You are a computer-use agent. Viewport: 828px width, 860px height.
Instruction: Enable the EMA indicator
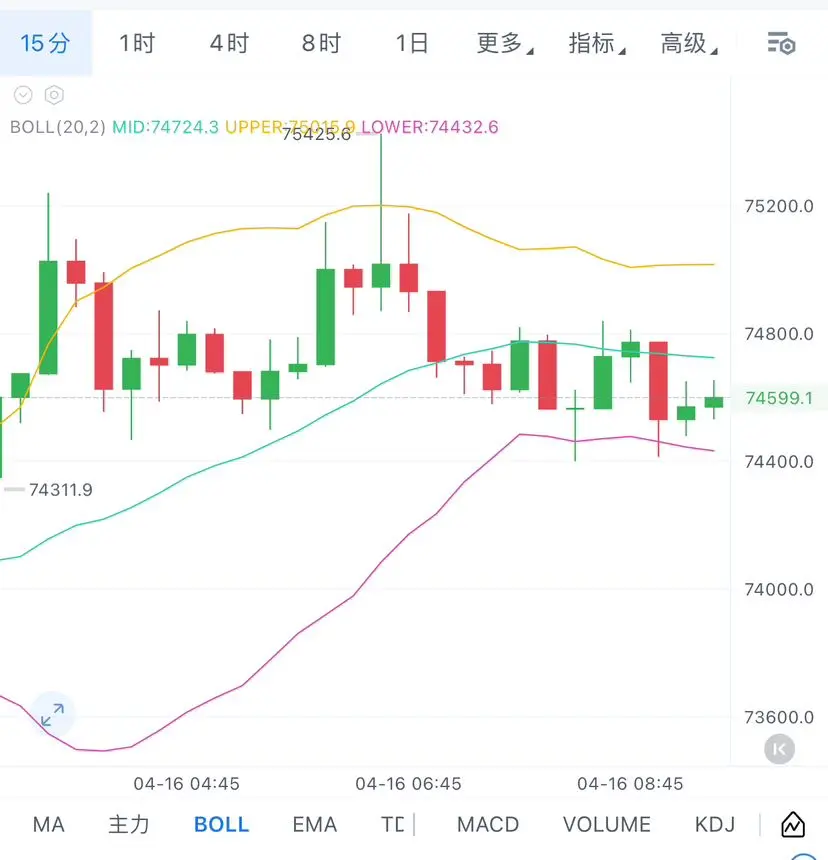point(315,824)
